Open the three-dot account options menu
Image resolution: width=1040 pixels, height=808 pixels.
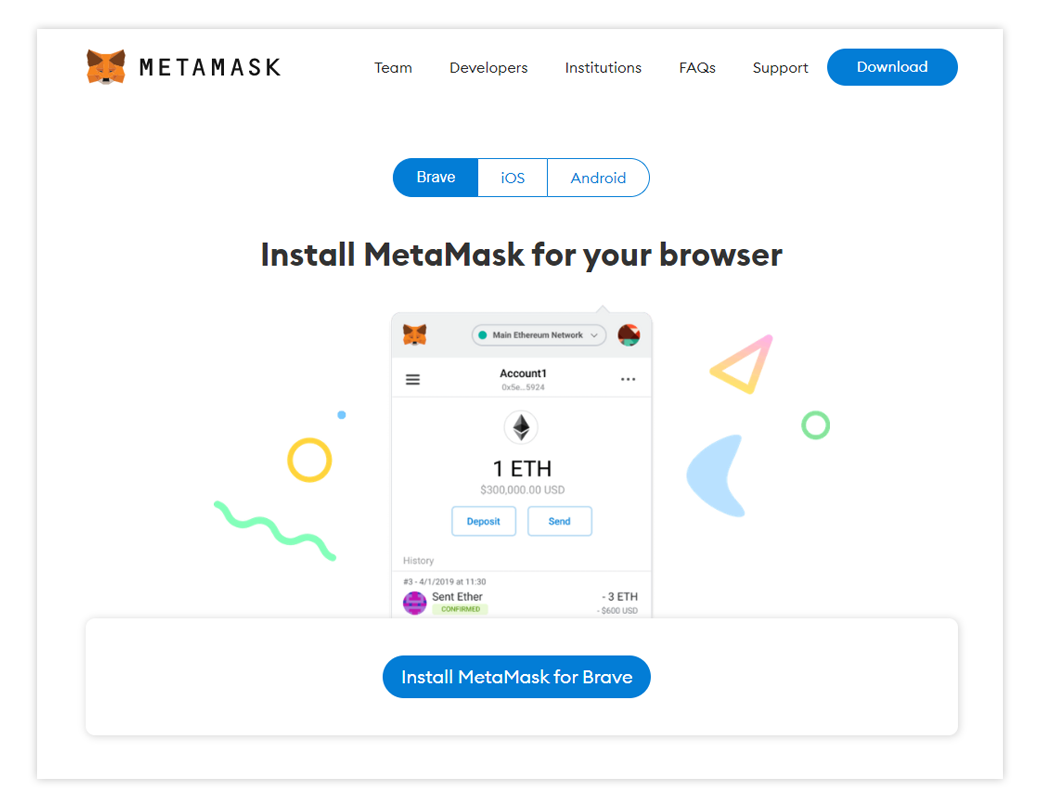point(628,379)
